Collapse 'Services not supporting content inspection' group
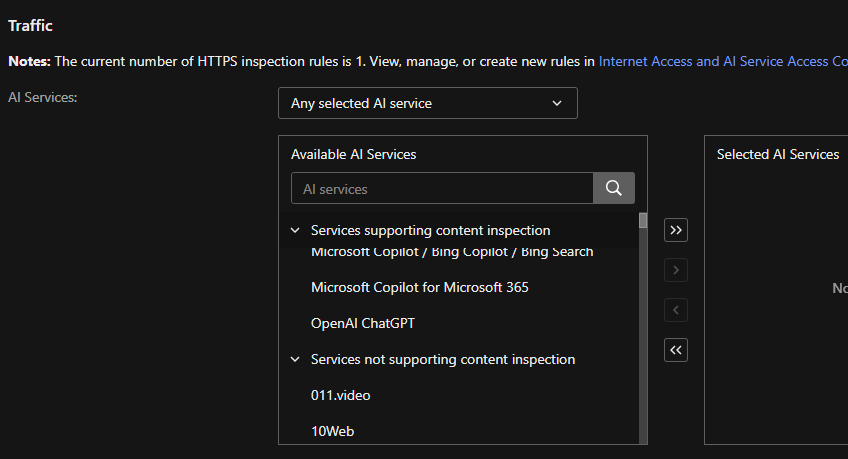This screenshot has height=459, width=848. [295, 359]
